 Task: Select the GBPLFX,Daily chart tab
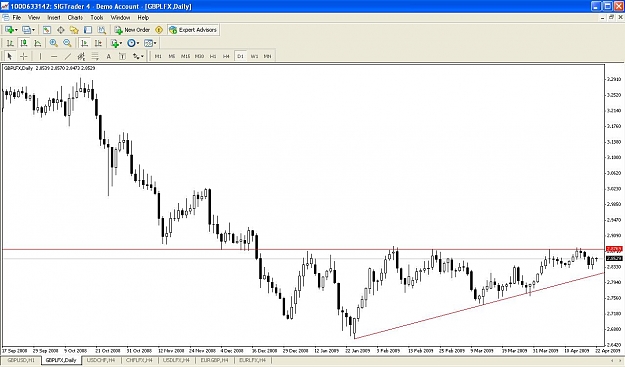61,360
